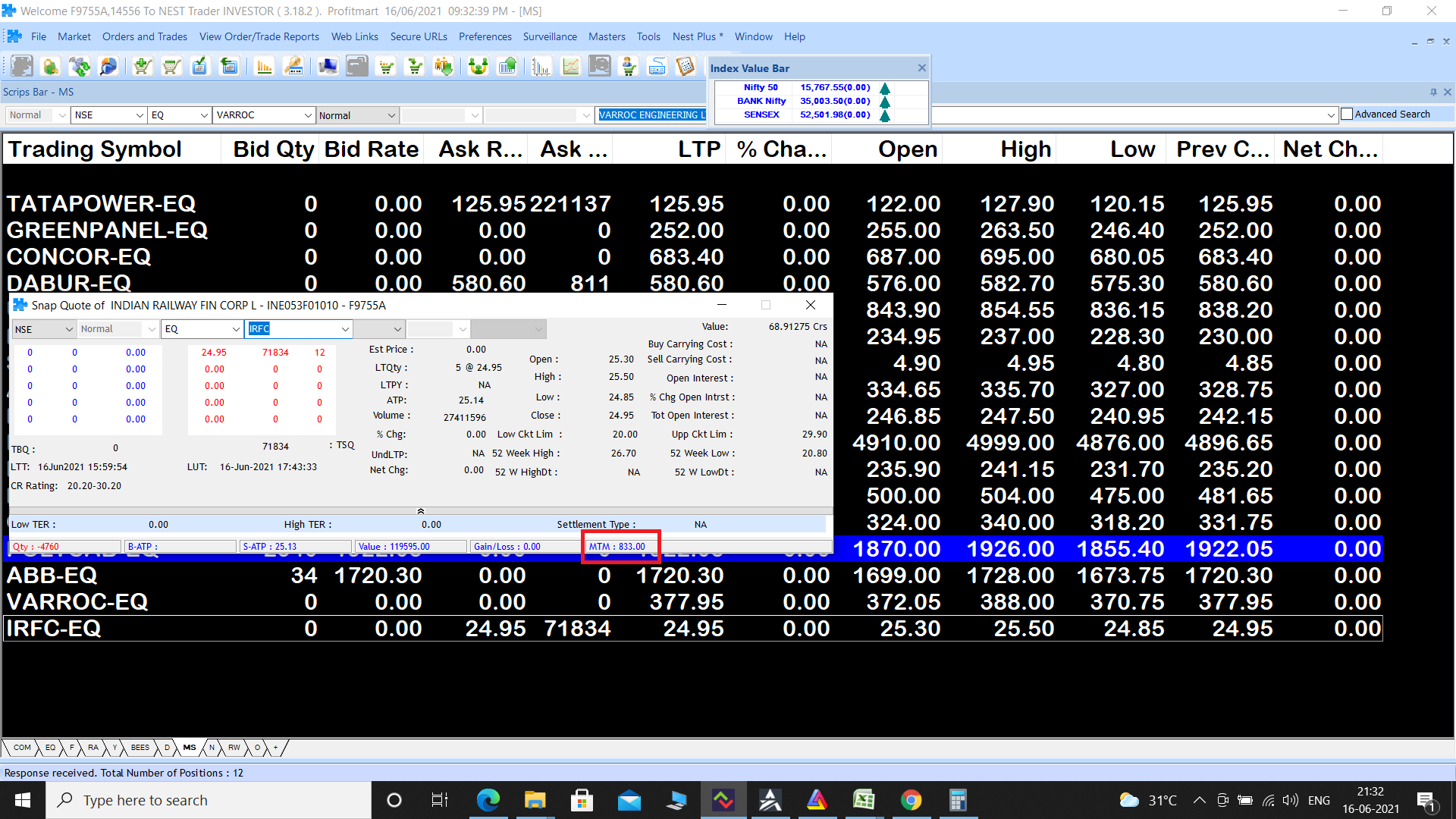Open sell order entry plain cart icon
Screen dimensions: 1456x819
tap(171, 67)
